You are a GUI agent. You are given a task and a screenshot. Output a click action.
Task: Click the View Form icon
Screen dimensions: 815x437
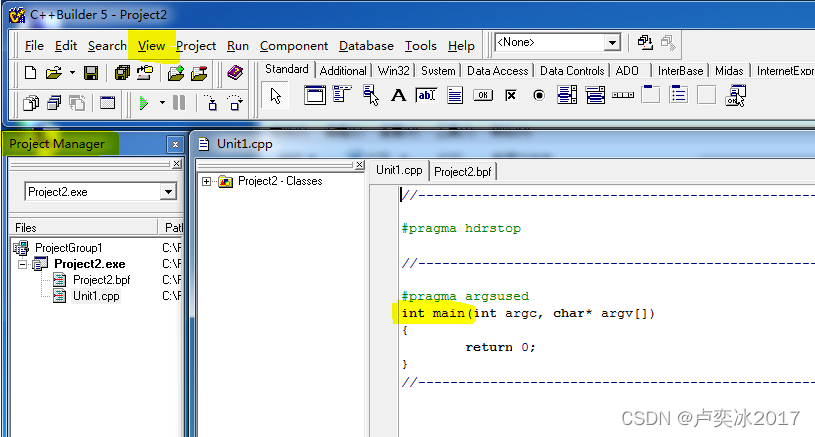click(54, 103)
